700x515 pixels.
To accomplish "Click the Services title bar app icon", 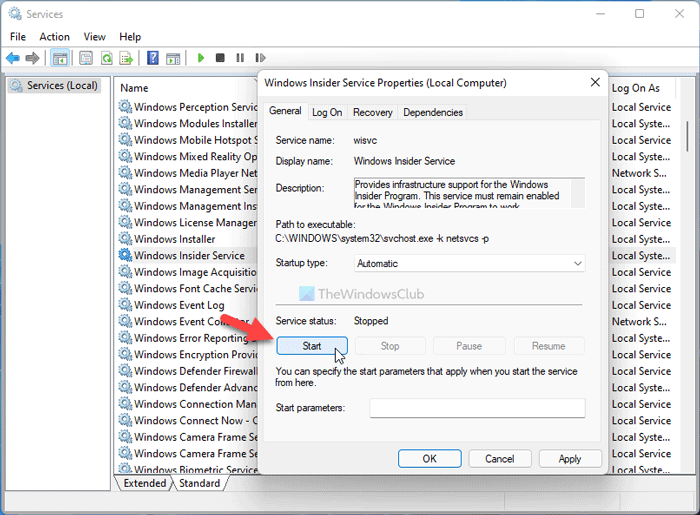I will click(15, 14).
